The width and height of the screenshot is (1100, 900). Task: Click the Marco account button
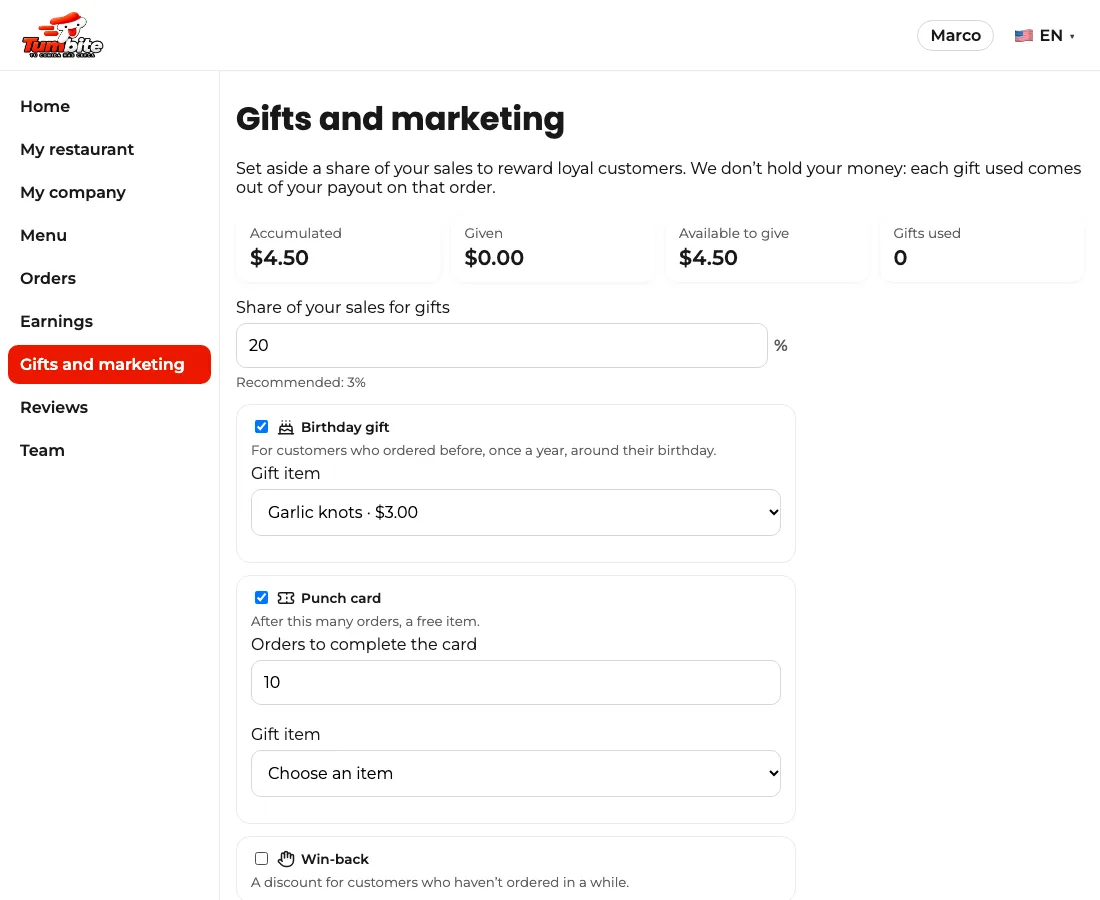click(955, 35)
